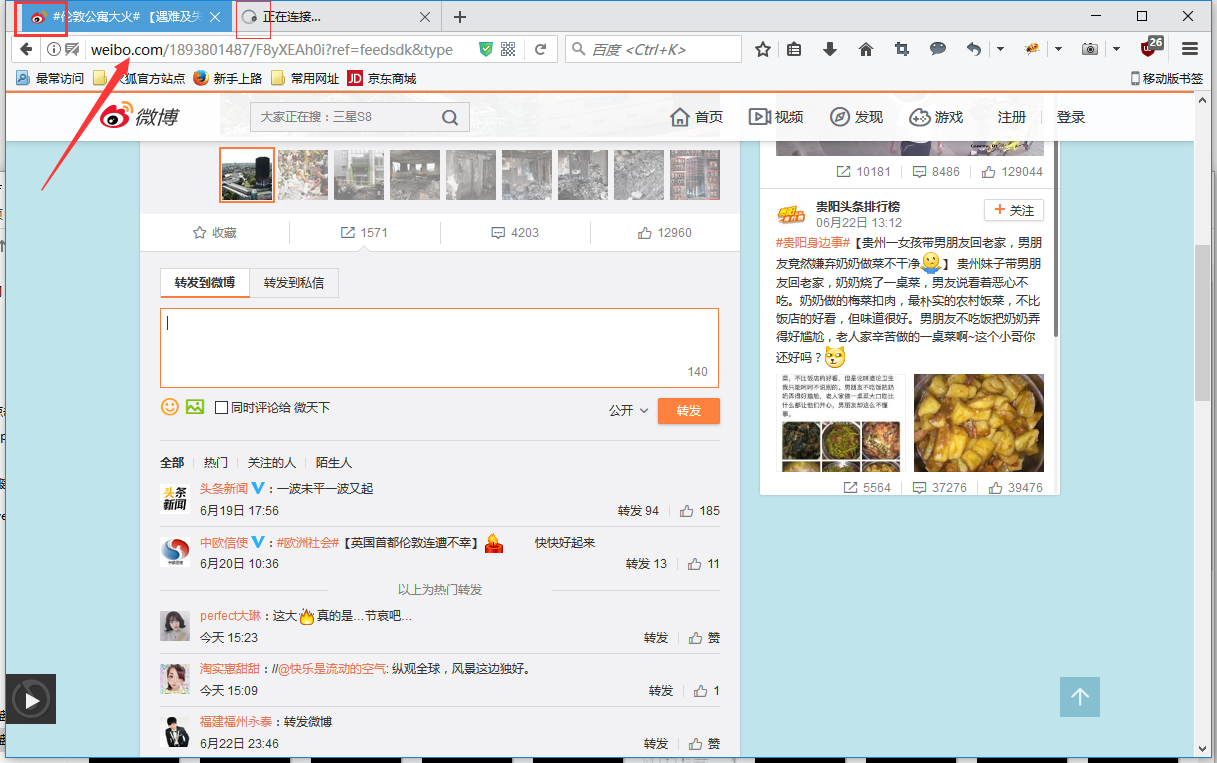This screenshot has height=763, width=1217.
Task: Select the 热门 filter tab
Action: (216, 463)
